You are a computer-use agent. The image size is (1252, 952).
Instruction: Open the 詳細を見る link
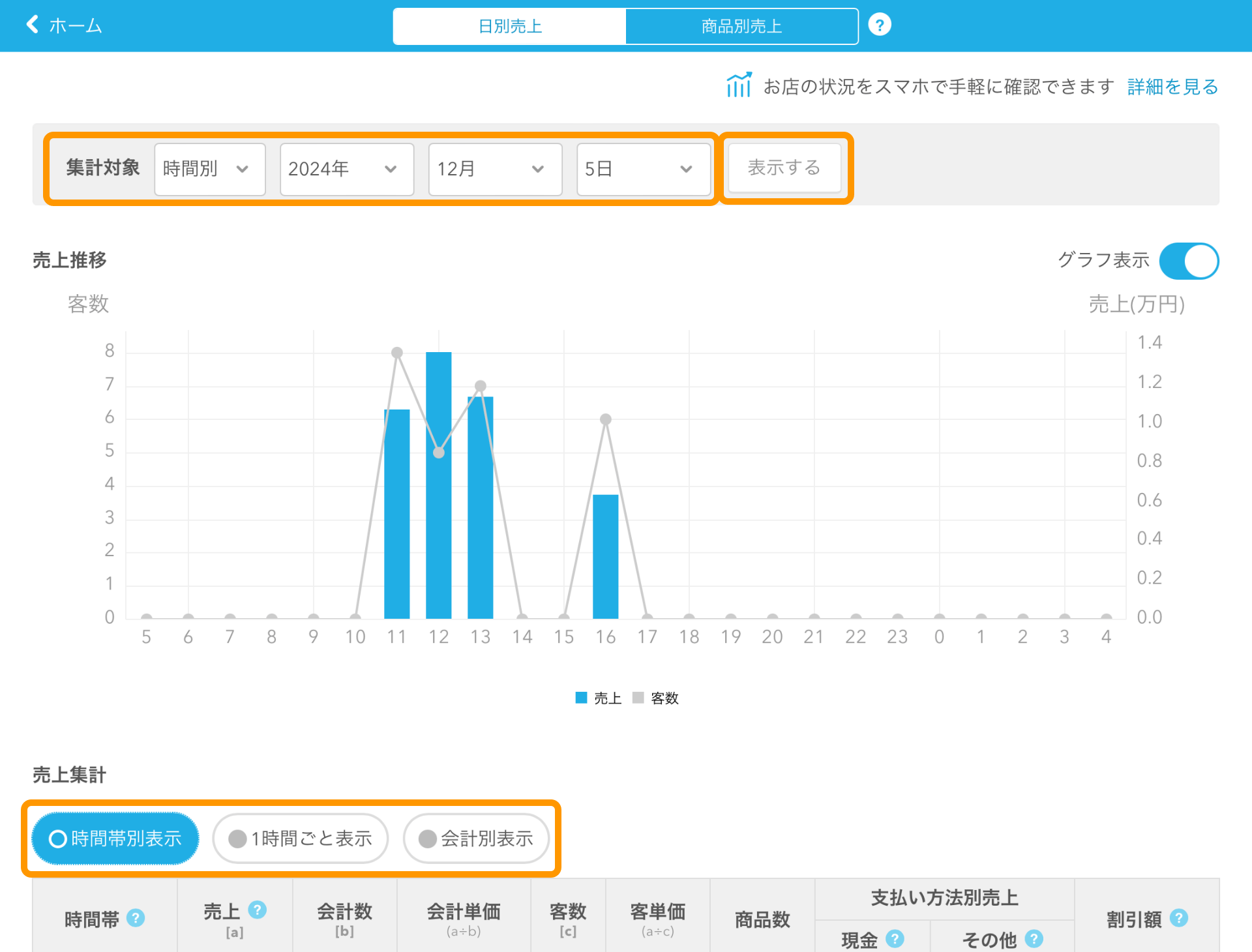point(1172,86)
